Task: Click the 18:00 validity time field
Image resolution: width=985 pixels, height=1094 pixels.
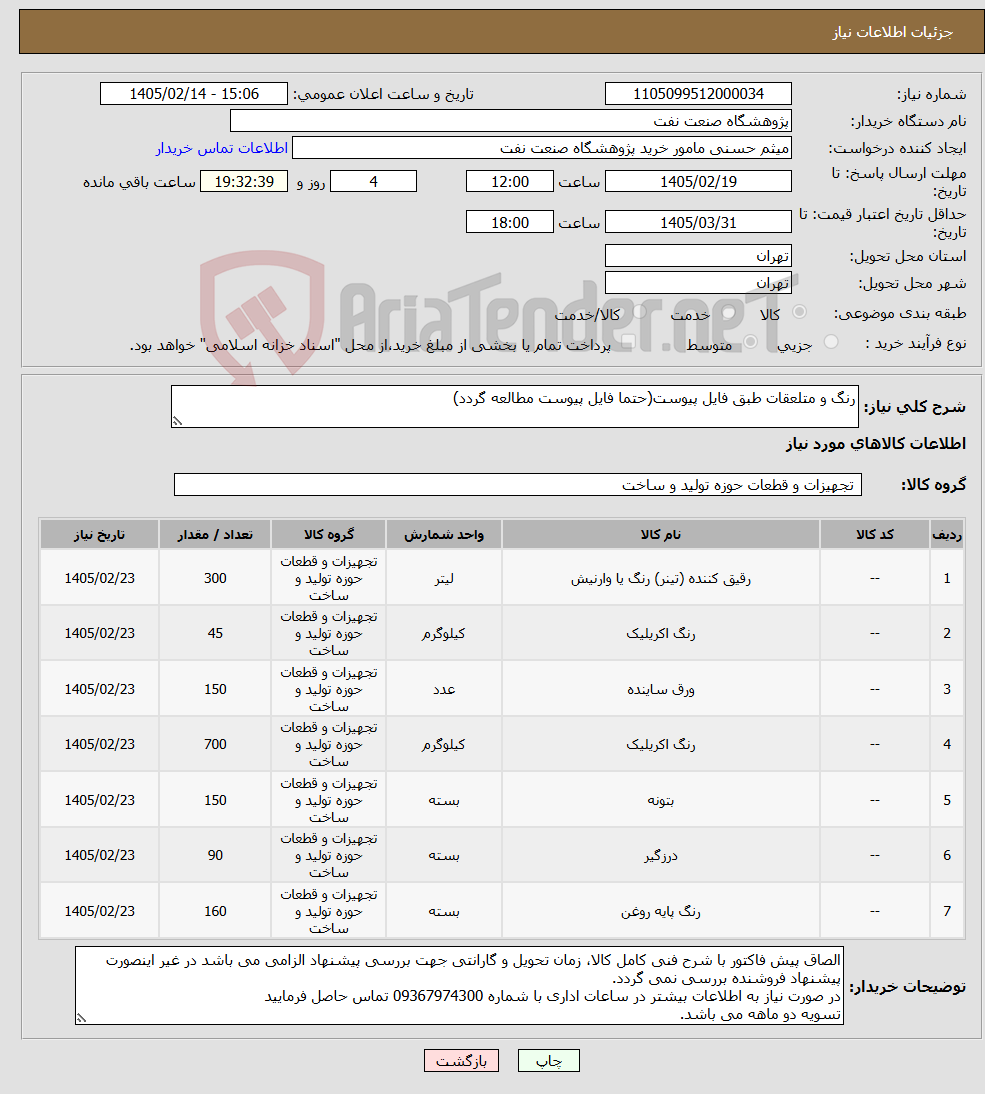Action: 510,222
